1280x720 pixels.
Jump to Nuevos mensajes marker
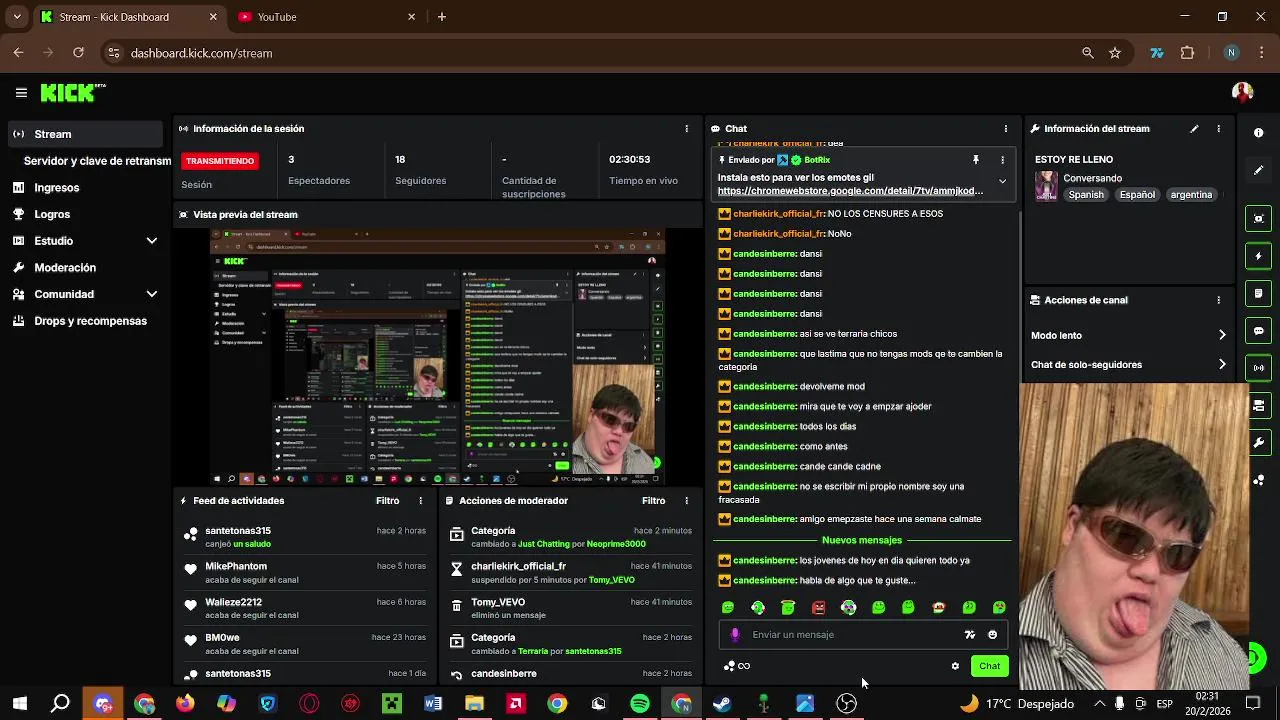(x=861, y=540)
